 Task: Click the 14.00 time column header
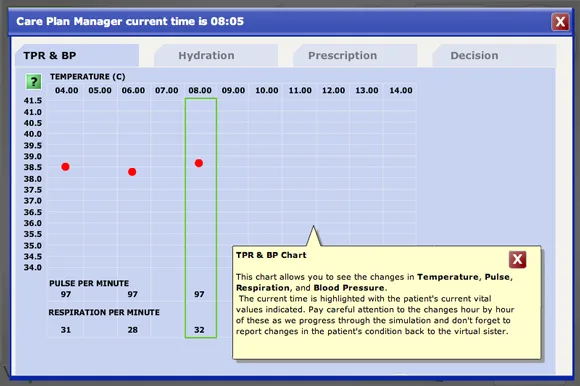pyautogui.click(x=401, y=91)
